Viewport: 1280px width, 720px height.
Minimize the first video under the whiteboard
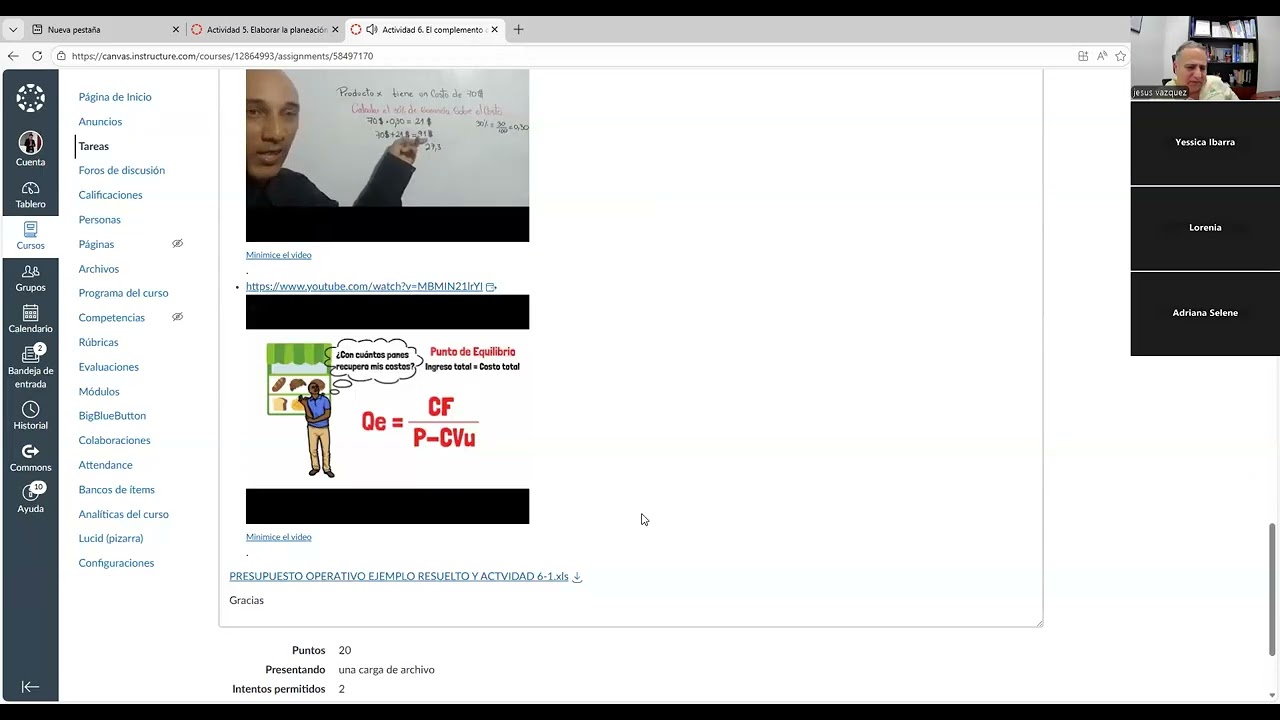click(x=279, y=255)
